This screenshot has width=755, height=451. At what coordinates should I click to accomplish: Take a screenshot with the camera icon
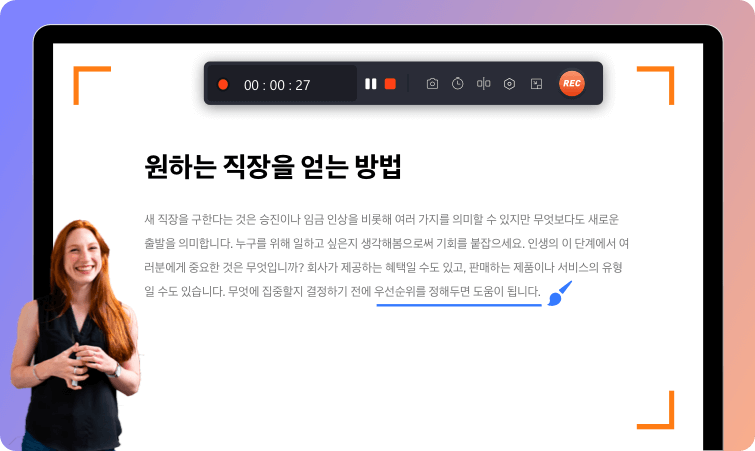(x=432, y=84)
